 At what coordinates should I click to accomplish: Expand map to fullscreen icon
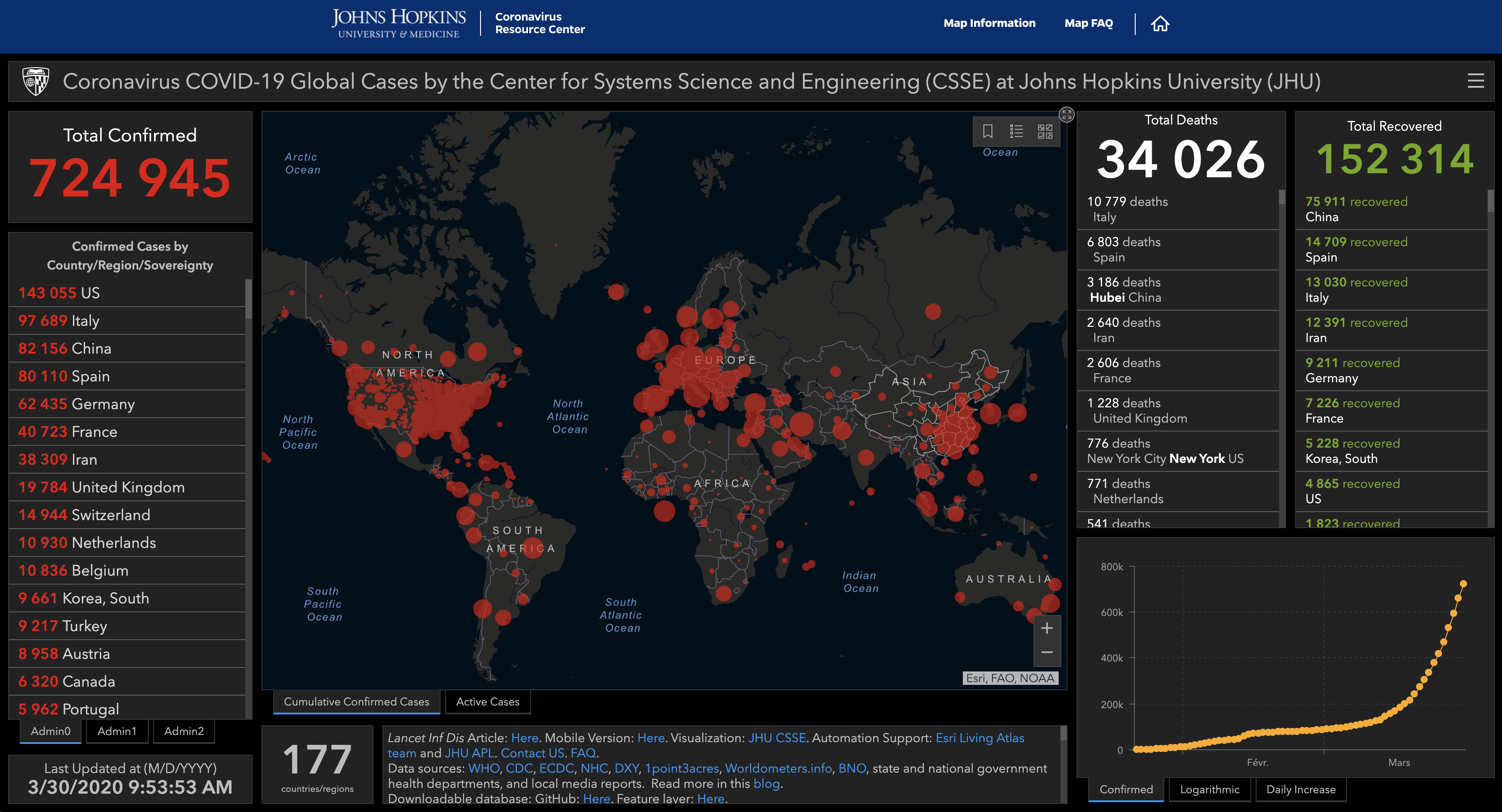1066,114
